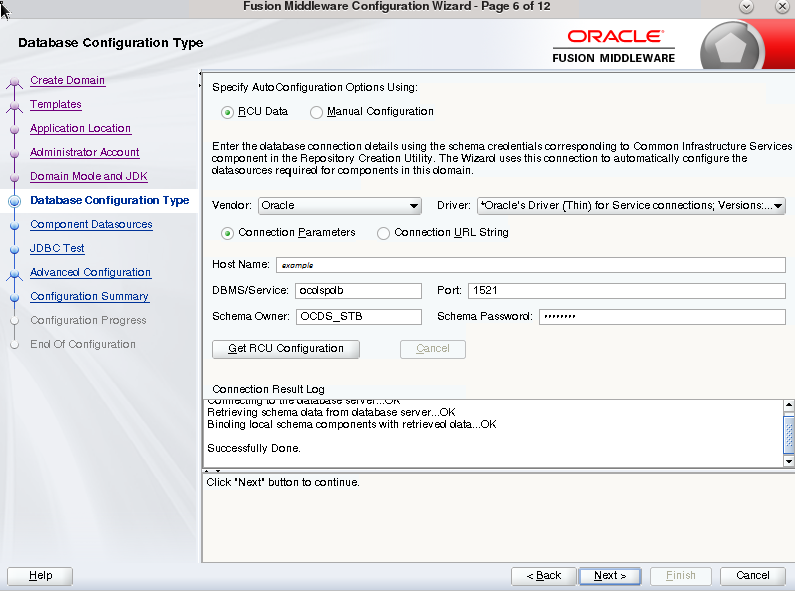Click the Configuration Summary step node icon
Viewport: 795px width, 591px height.
coord(15,298)
